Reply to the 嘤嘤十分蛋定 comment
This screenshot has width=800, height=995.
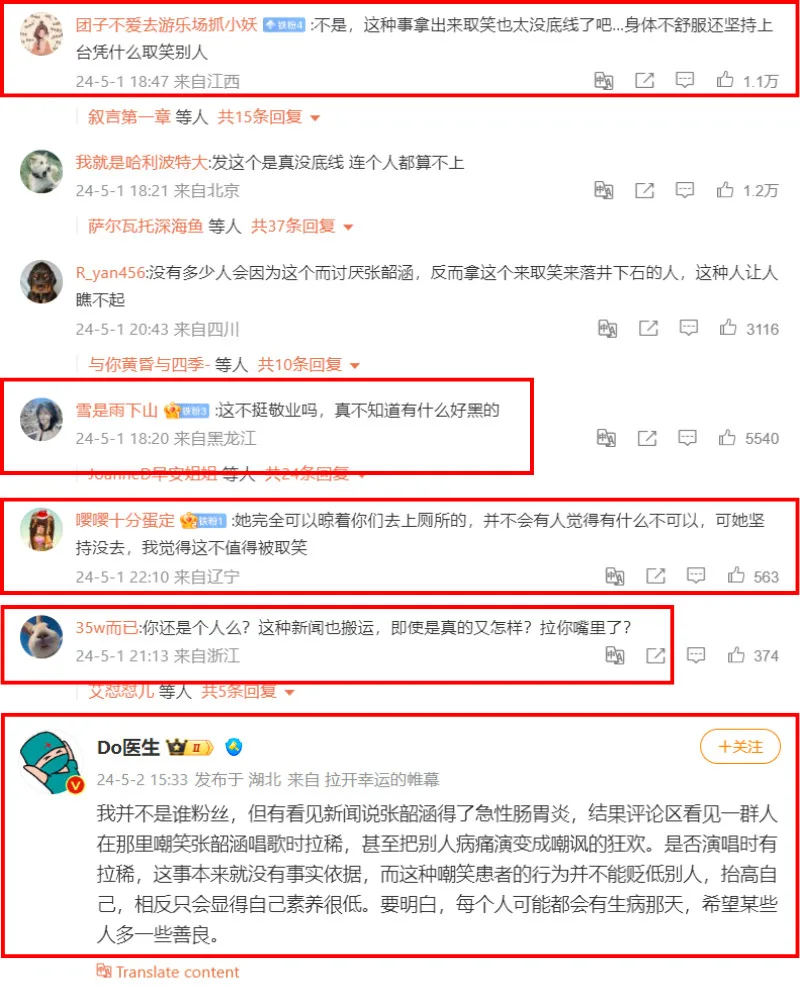[696, 576]
